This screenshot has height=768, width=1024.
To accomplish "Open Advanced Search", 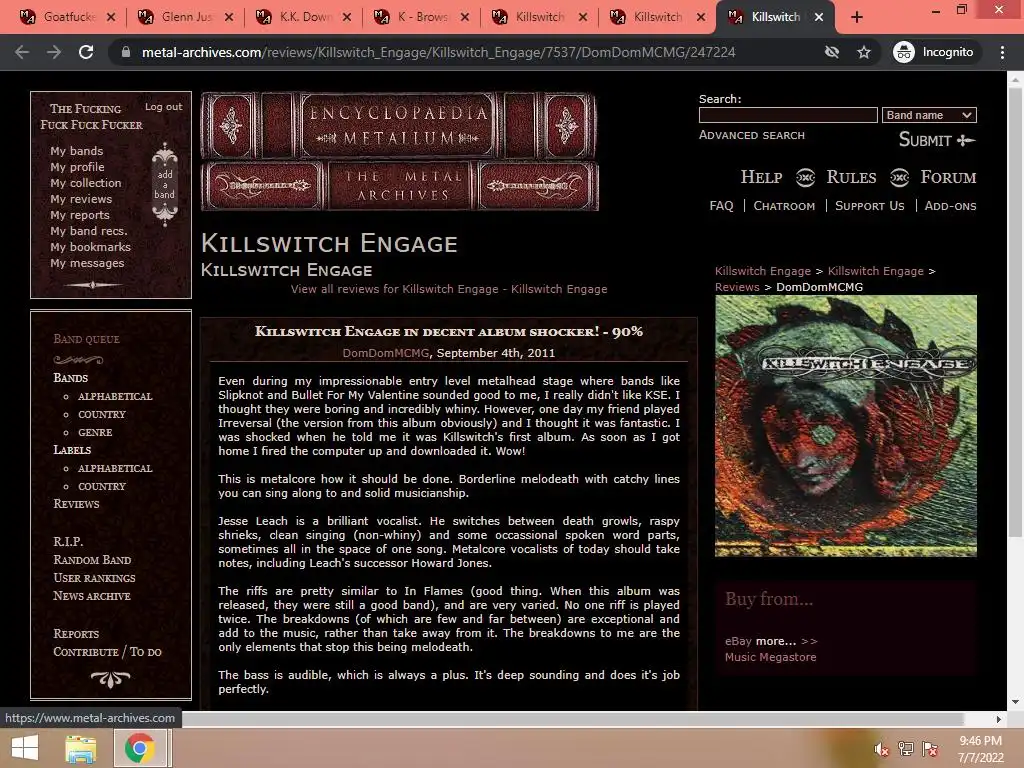I will (x=752, y=135).
